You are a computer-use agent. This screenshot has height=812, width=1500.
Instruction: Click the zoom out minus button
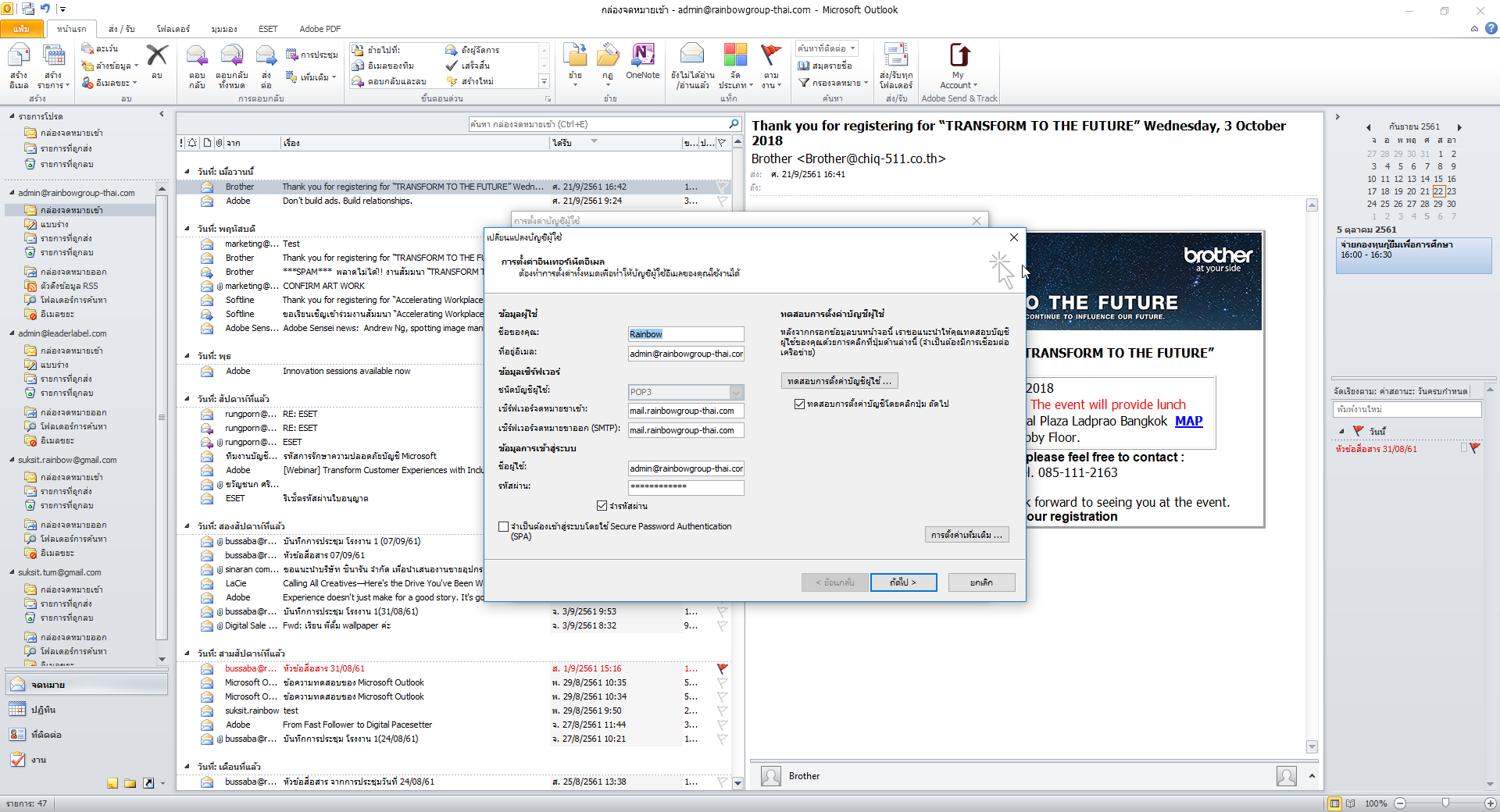(x=1400, y=803)
